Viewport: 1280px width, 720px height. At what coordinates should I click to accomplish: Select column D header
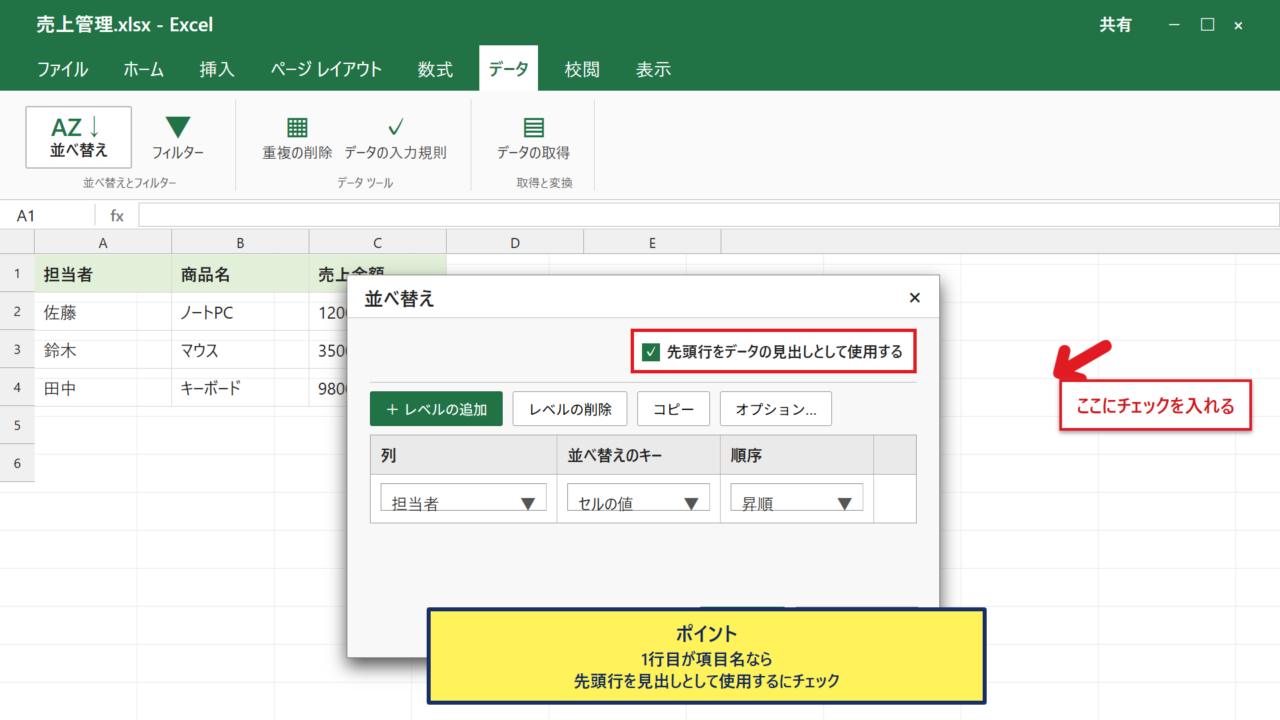tap(515, 242)
